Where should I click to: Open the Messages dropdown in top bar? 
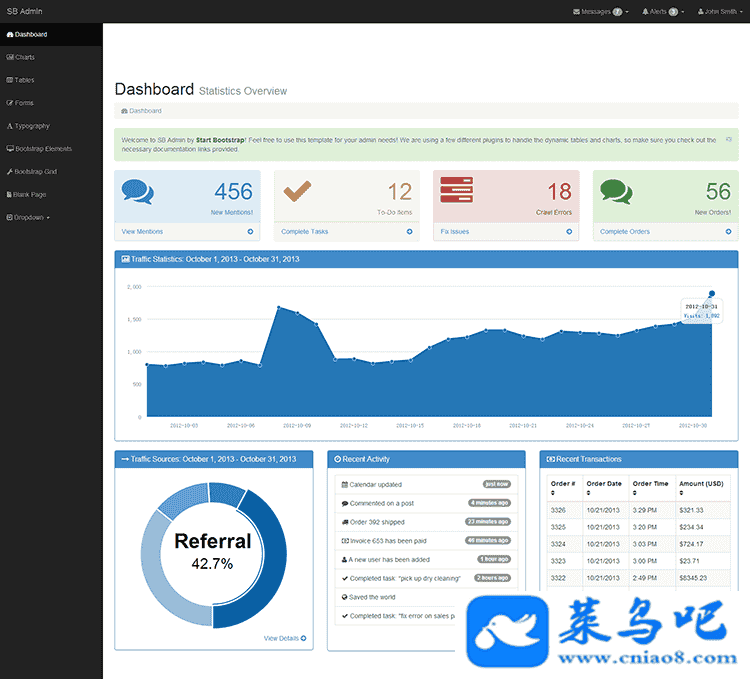coord(600,12)
